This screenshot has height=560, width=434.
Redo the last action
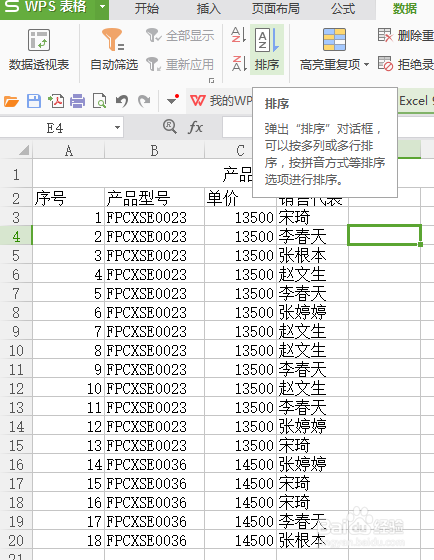click(x=144, y=101)
